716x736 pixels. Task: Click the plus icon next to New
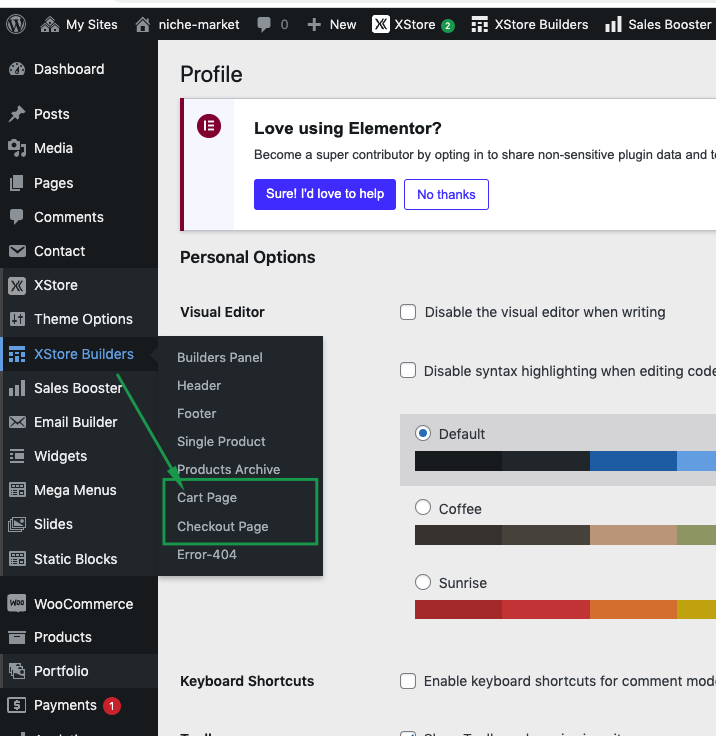(x=314, y=24)
